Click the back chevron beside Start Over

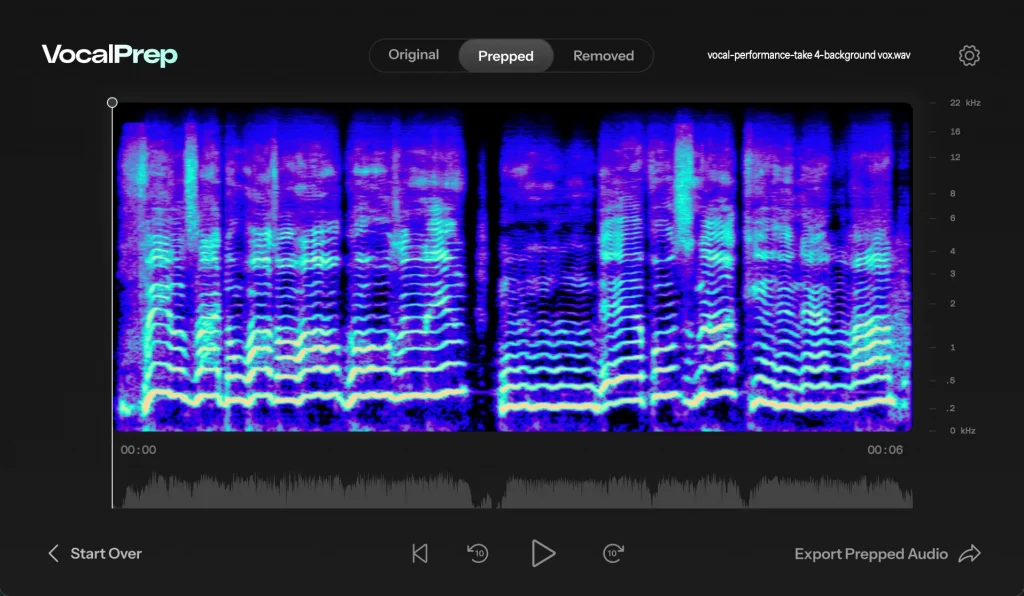coord(52,553)
